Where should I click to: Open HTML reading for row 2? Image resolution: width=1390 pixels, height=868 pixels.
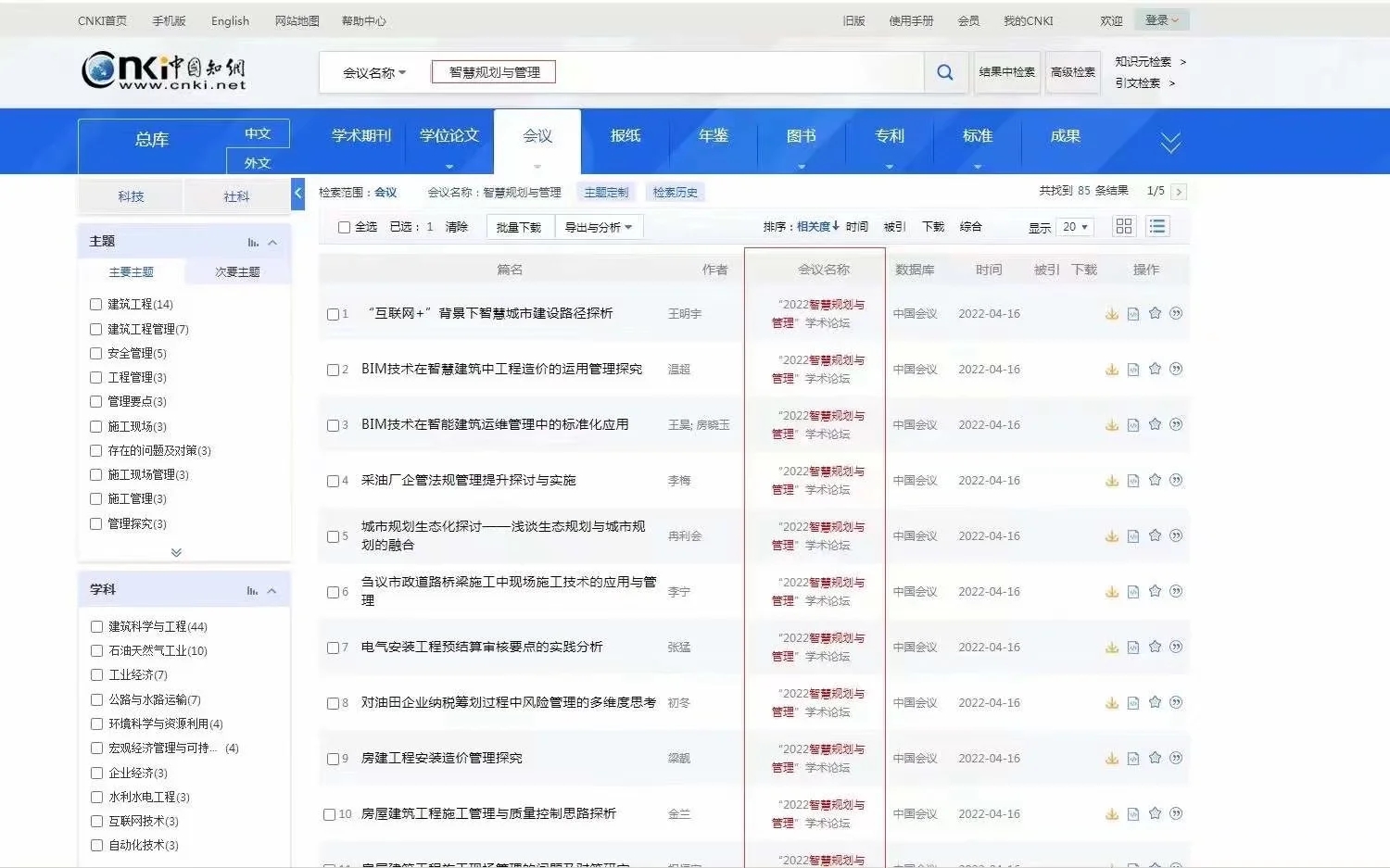pyautogui.click(x=1133, y=370)
